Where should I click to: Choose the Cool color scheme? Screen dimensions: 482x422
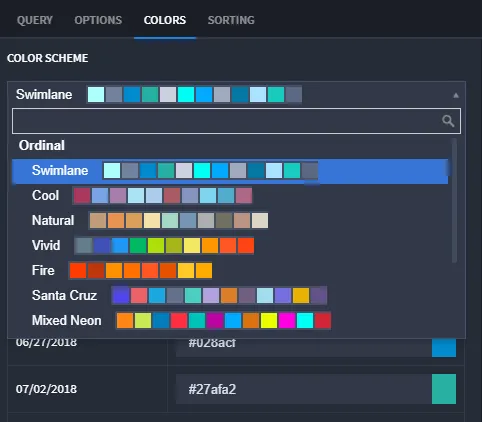pos(230,196)
